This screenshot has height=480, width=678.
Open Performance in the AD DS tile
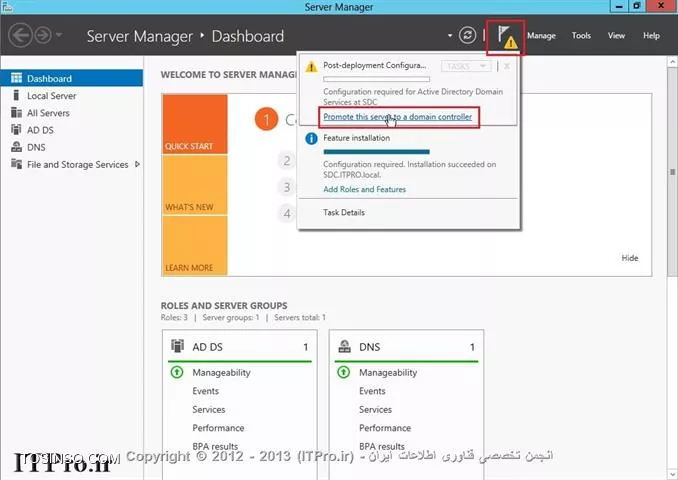218,428
